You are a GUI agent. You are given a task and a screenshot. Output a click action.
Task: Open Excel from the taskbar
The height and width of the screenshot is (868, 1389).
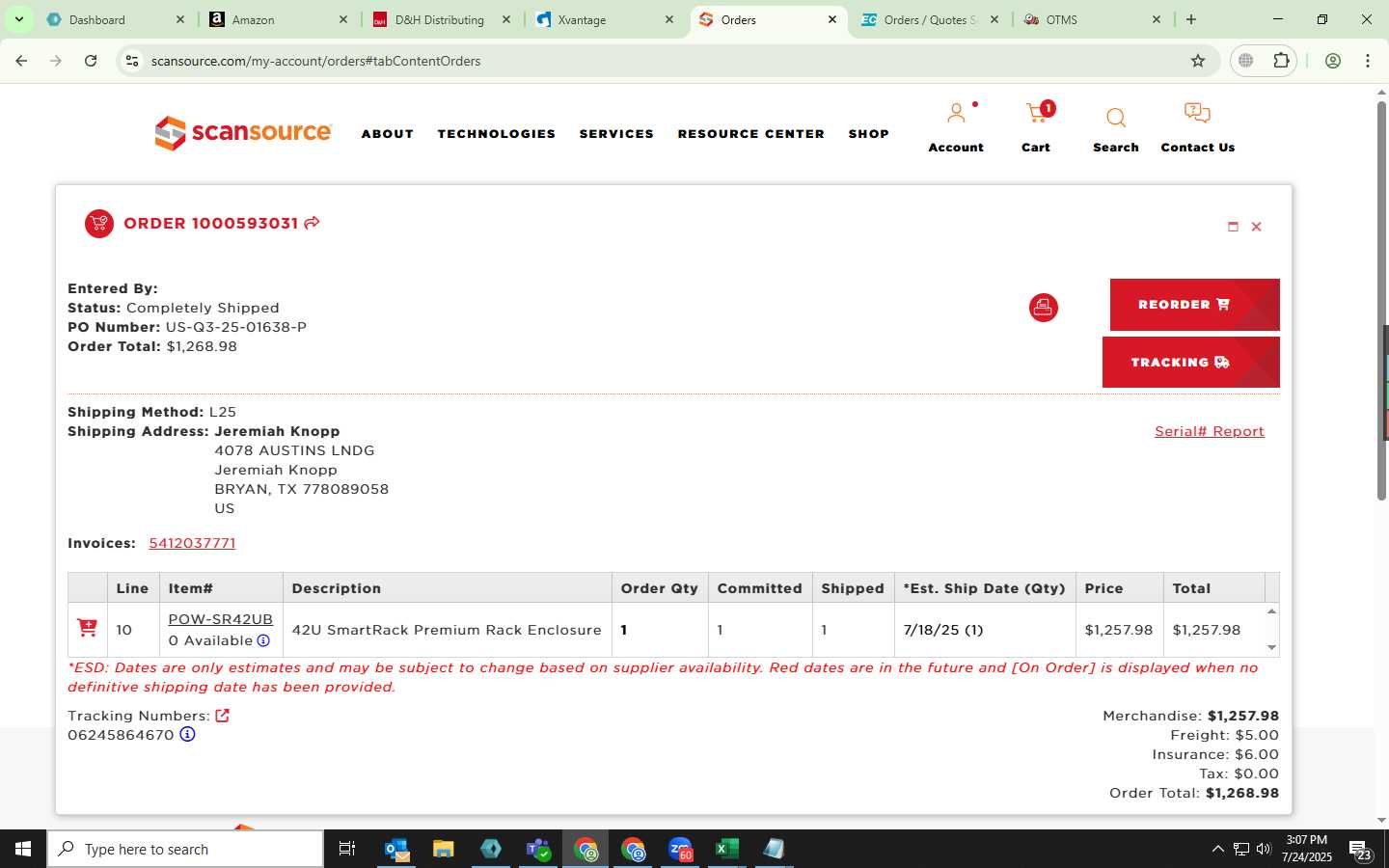[726, 849]
